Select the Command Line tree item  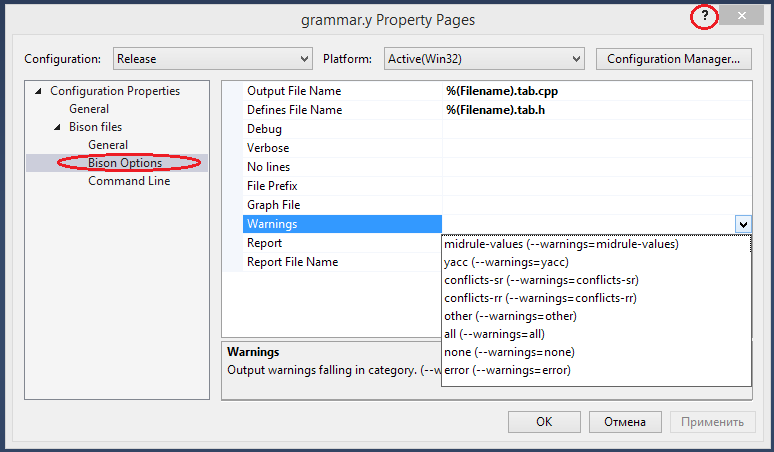pos(129,181)
